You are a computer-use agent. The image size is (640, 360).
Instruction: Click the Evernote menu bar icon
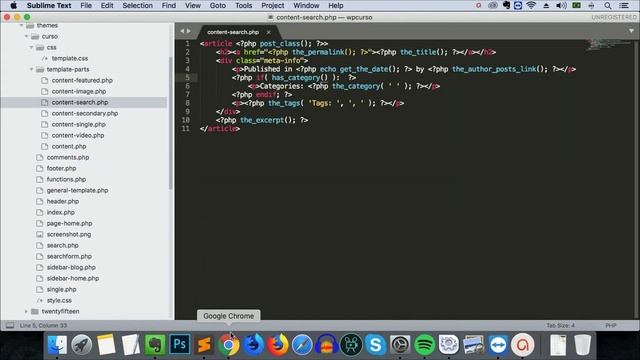[x=507, y=5]
